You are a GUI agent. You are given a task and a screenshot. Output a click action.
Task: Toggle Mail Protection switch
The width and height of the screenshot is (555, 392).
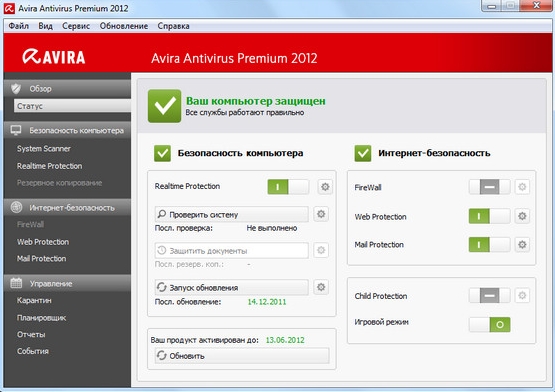coord(489,244)
